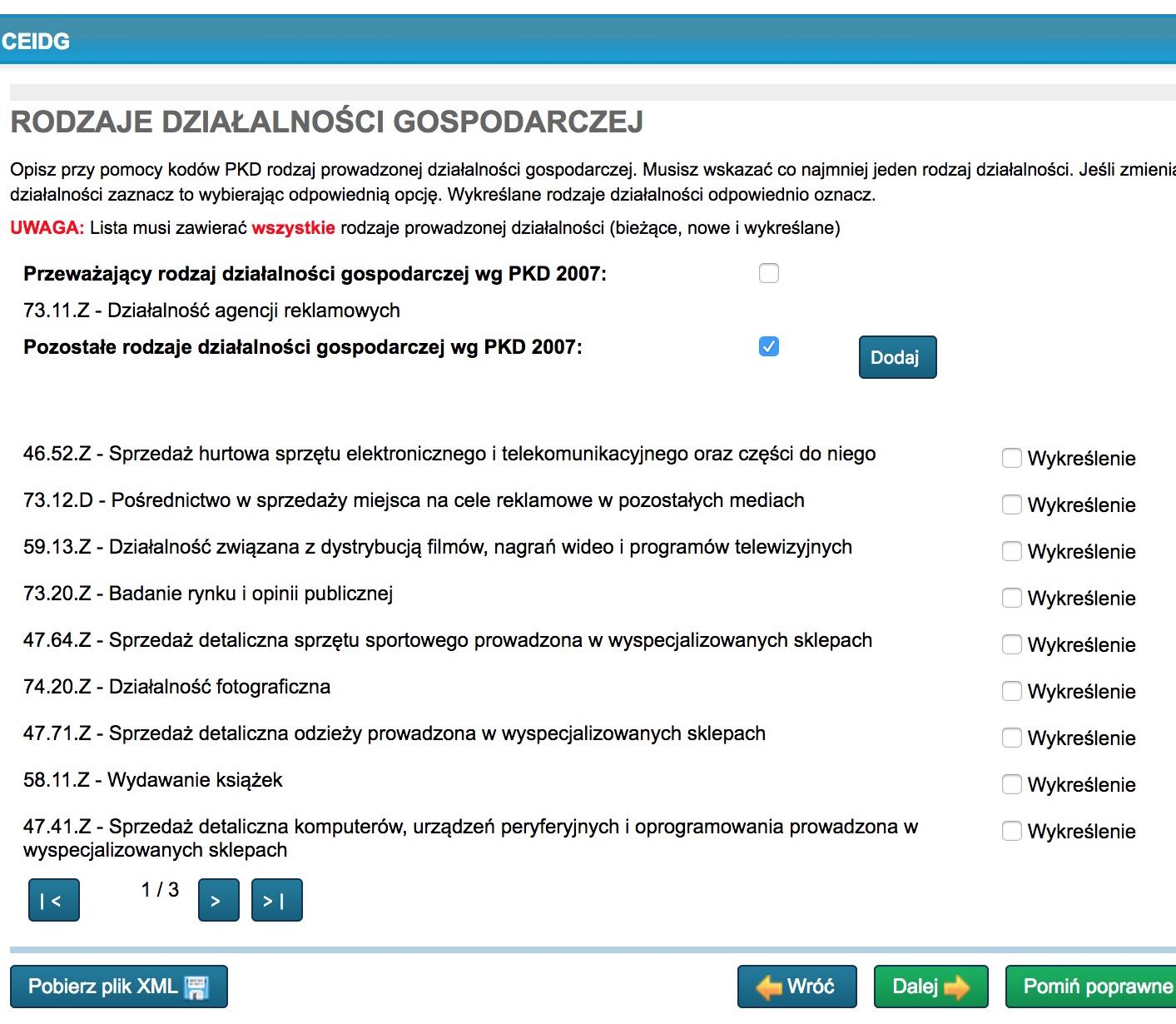1176x1024 pixels.
Task: Mark Wykreślenie for 73.12.D activity
Action: (1011, 505)
